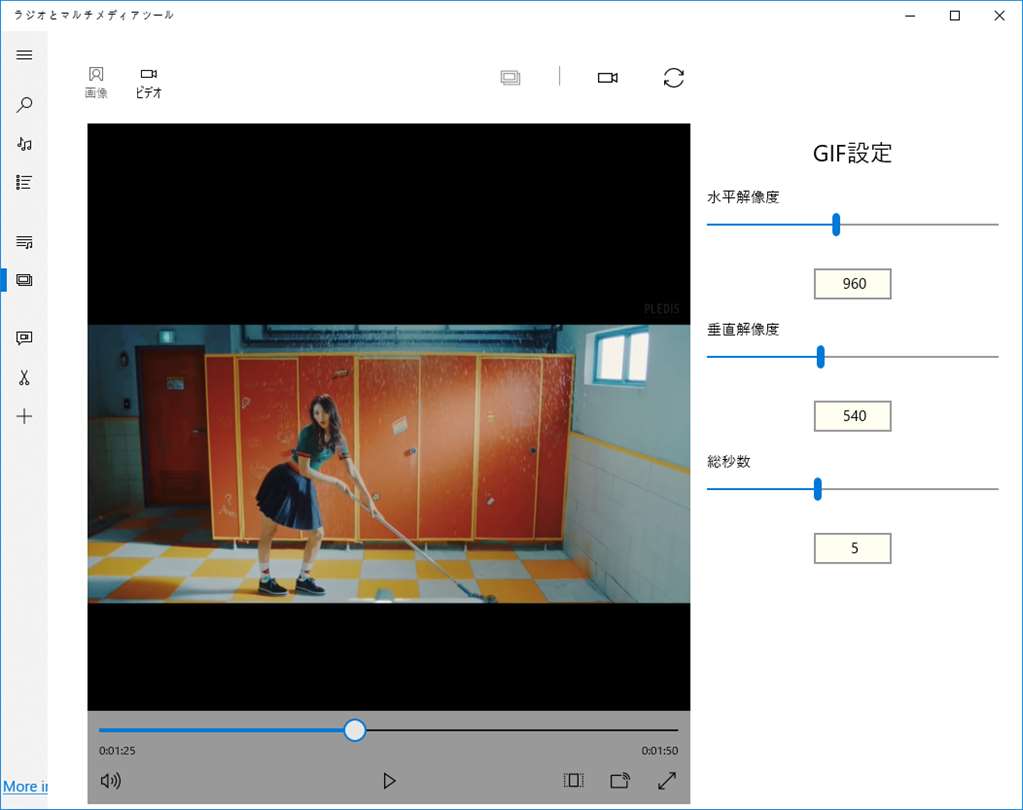Open the speech bubble sidebar icon

(24, 338)
